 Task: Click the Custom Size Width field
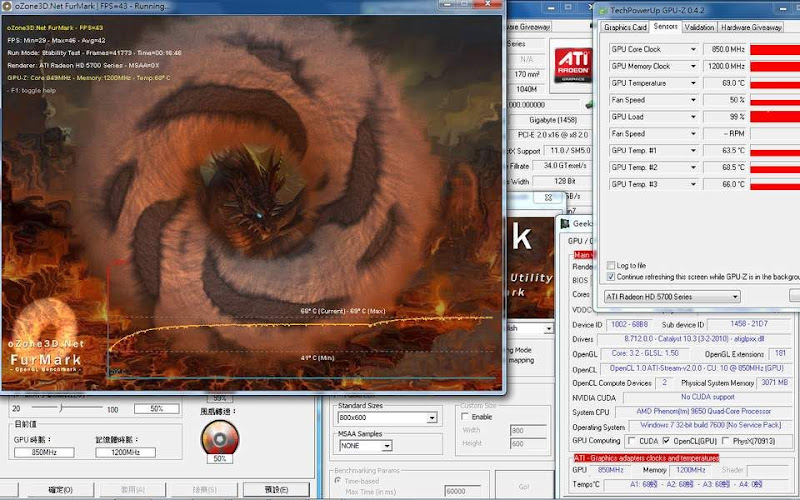528,430
